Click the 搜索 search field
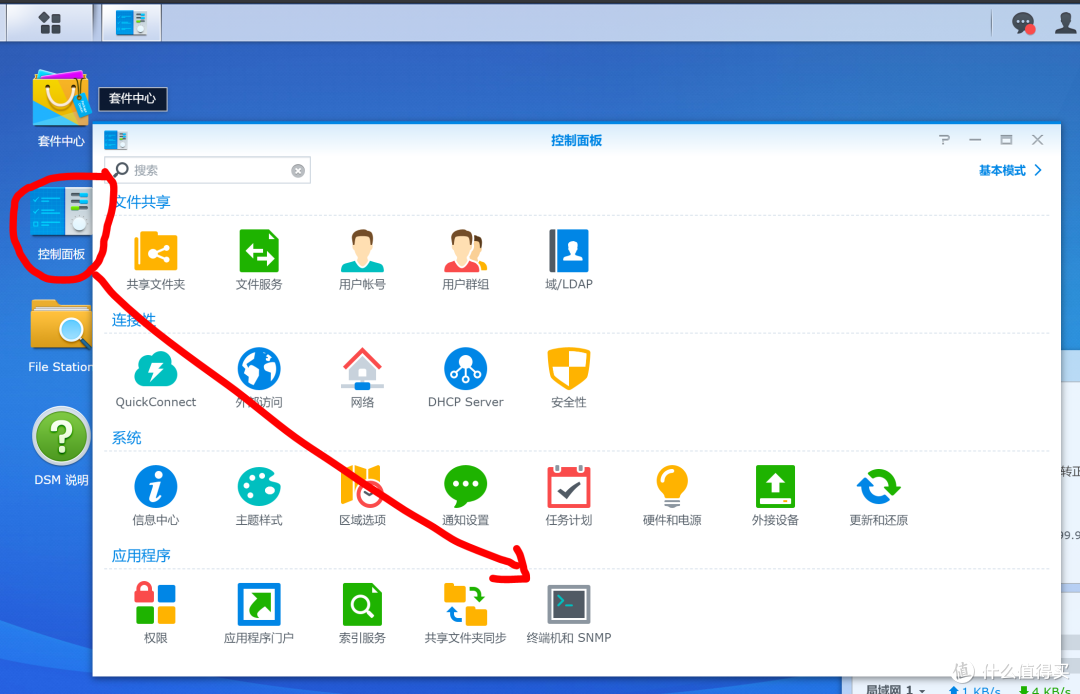1080x694 pixels. point(207,170)
